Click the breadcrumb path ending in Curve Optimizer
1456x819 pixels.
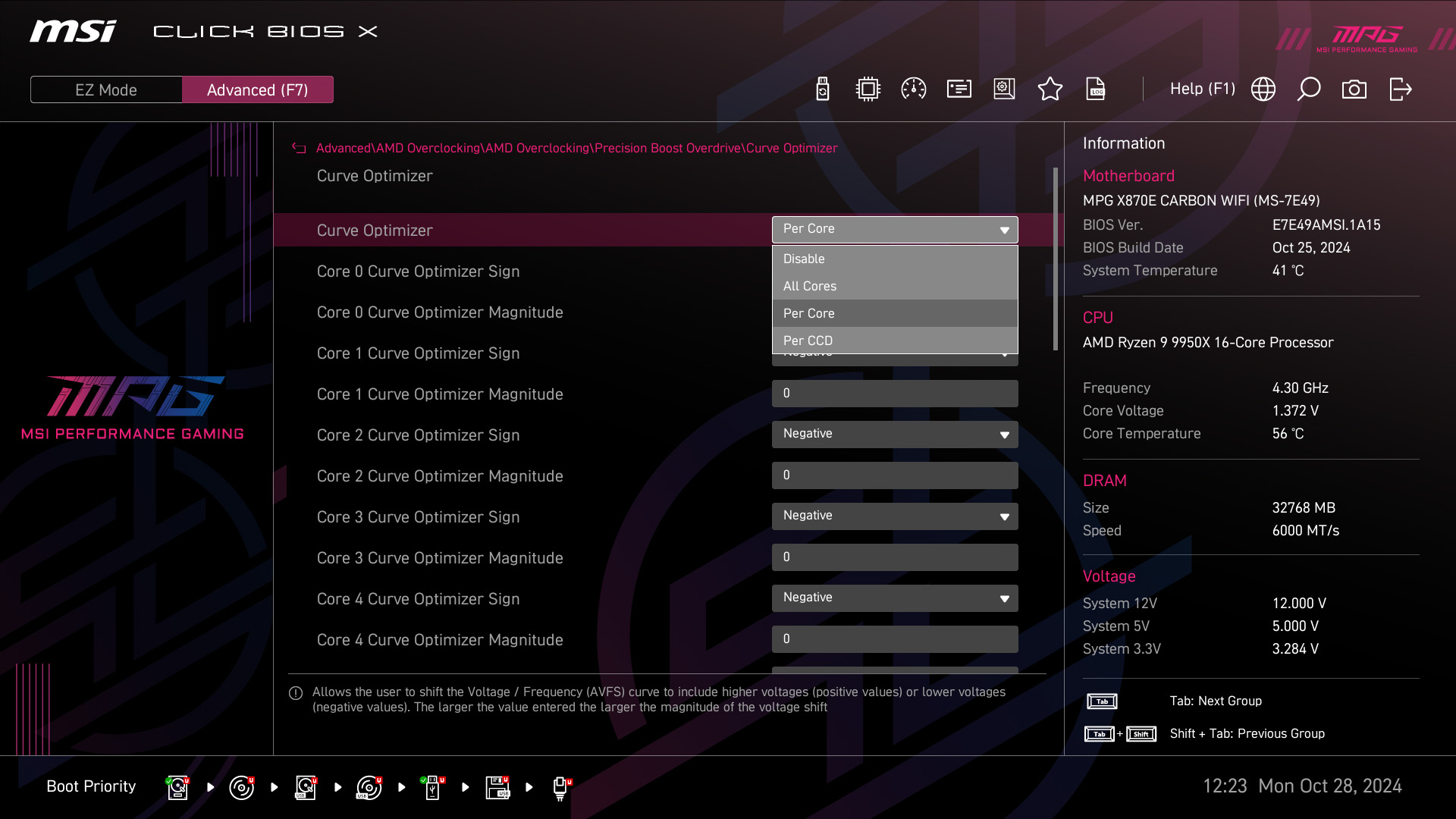(x=576, y=149)
